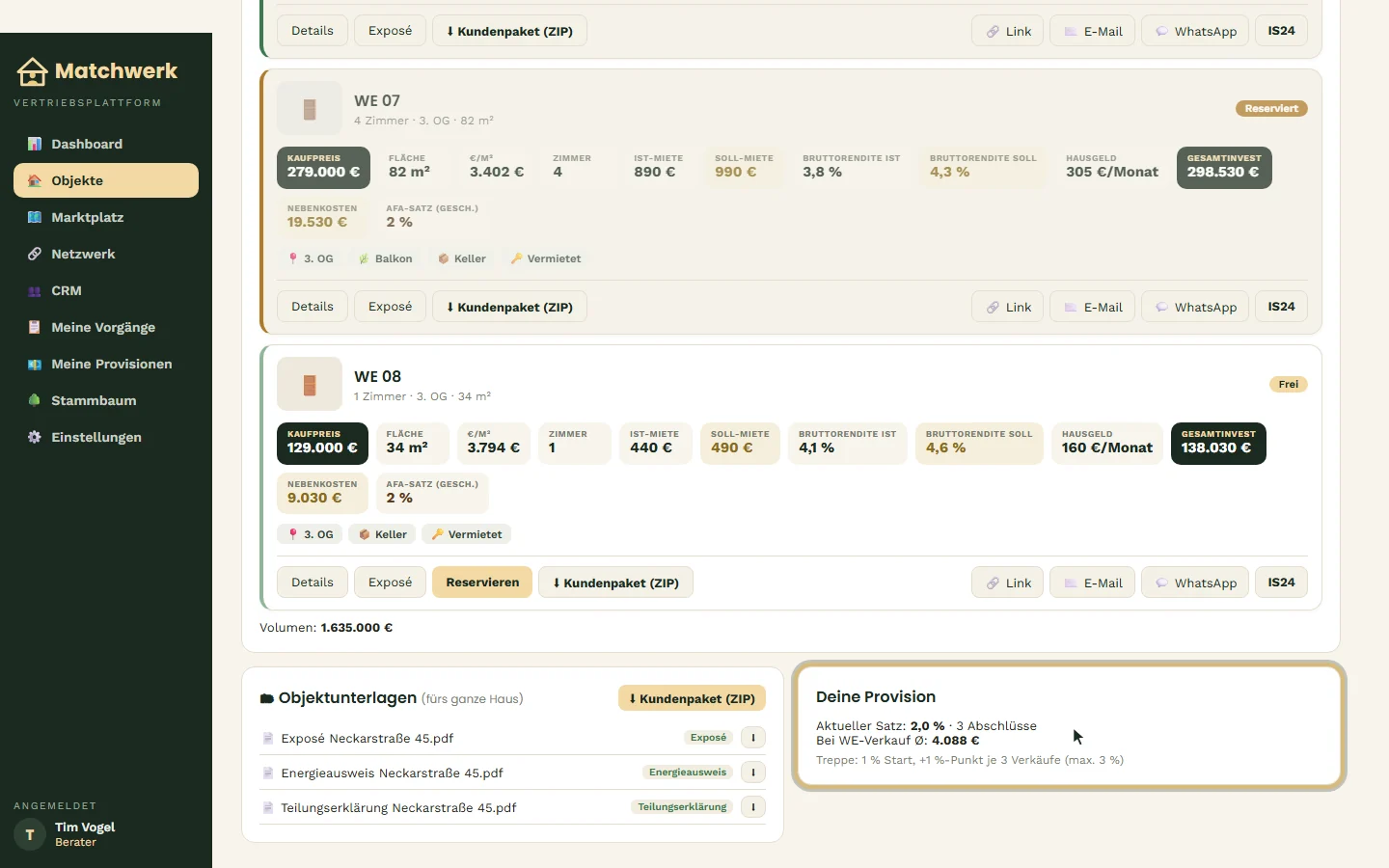Click Reservieren for WE 08
The width and height of the screenshot is (1389, 868).
pyautogui.click(x=482, y=583)
